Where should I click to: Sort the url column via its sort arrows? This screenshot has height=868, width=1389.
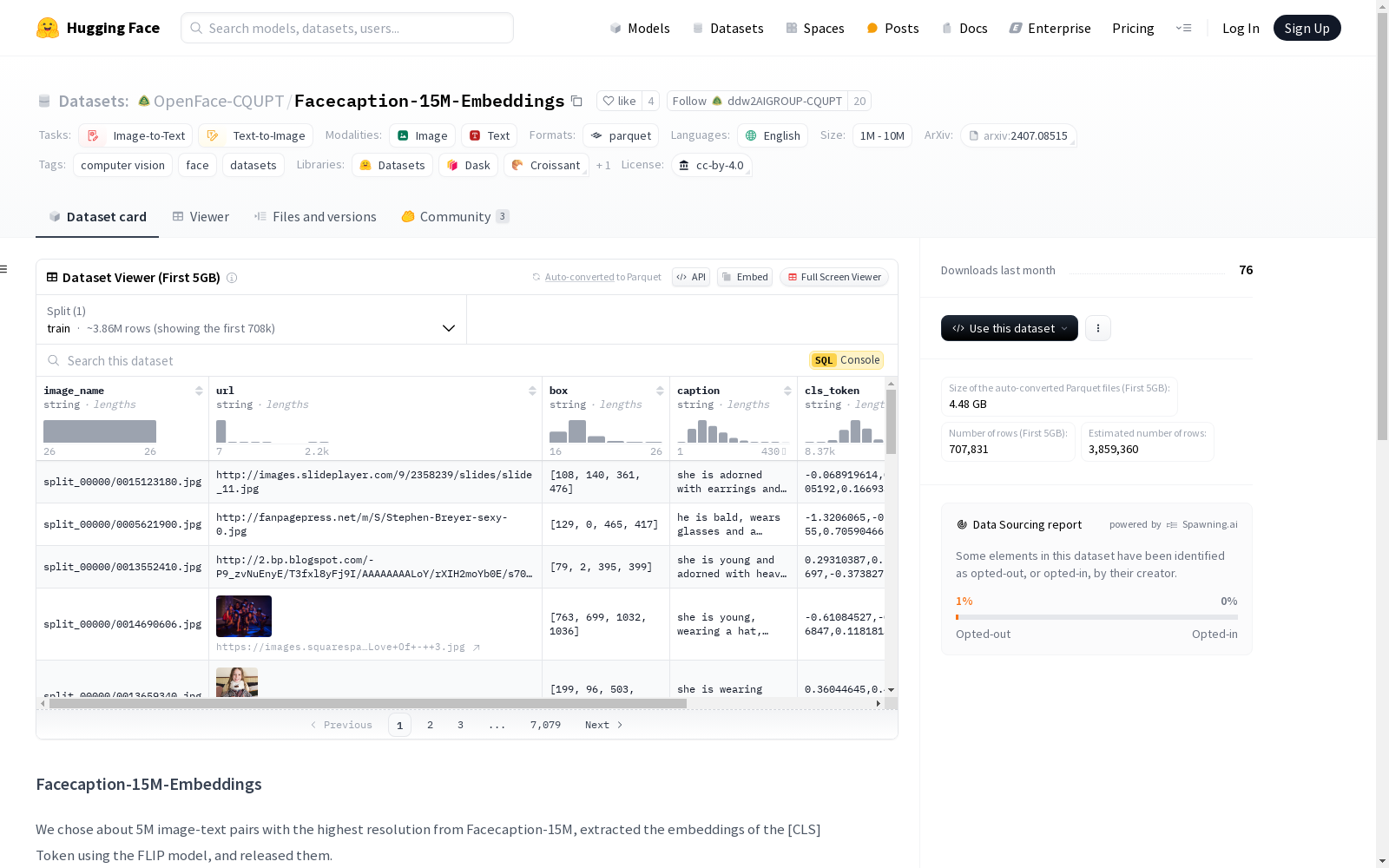532,391
